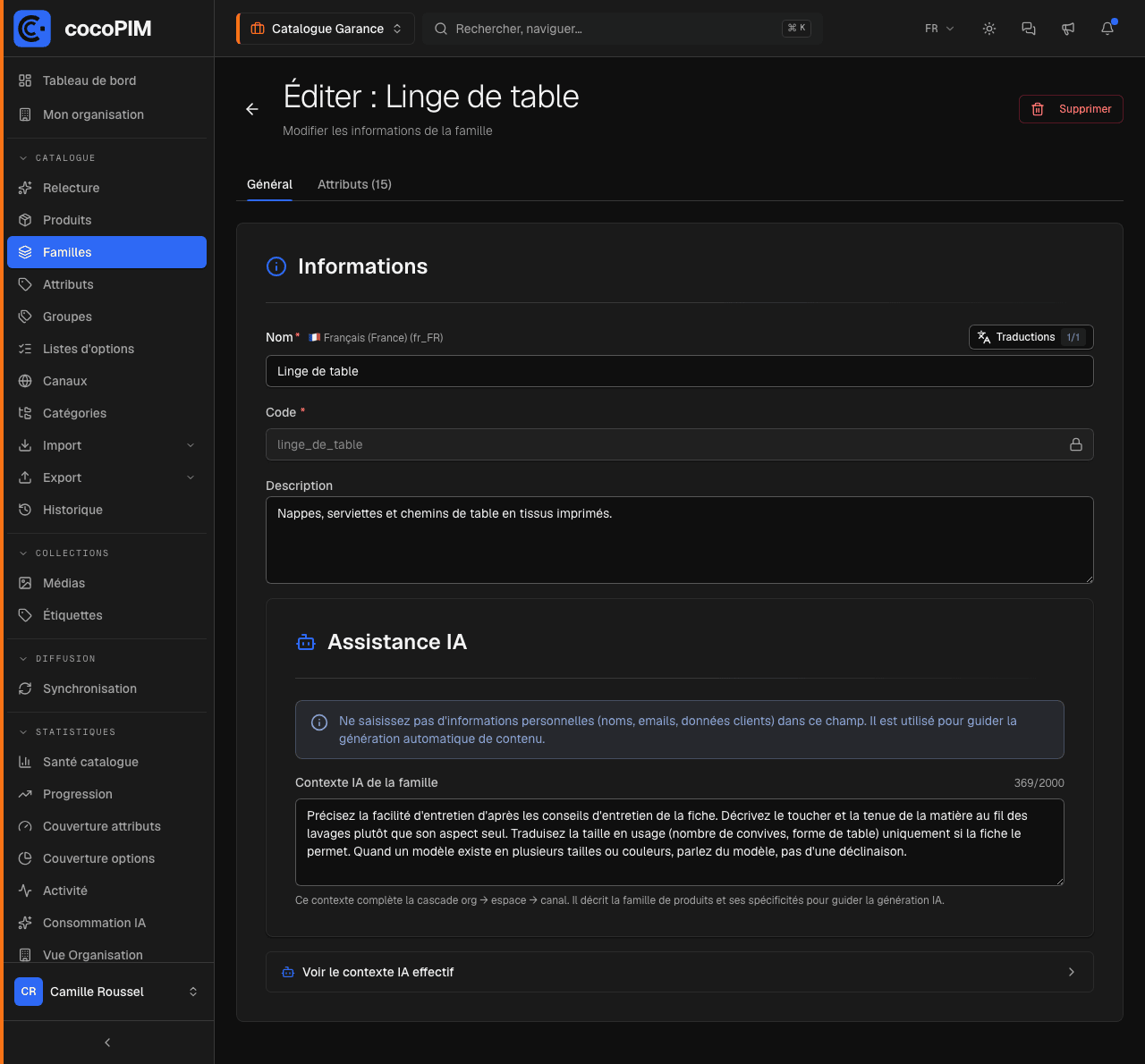Select Familles in the sidebar

click(106, 252)
